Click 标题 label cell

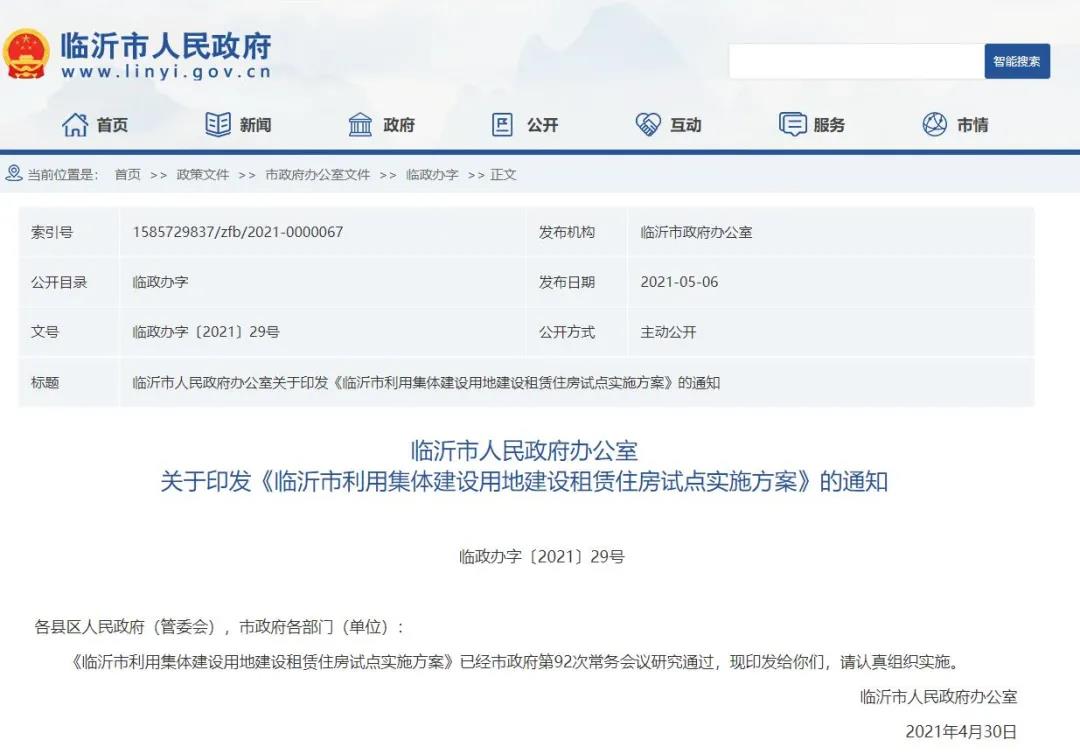(x=68, y=382)
